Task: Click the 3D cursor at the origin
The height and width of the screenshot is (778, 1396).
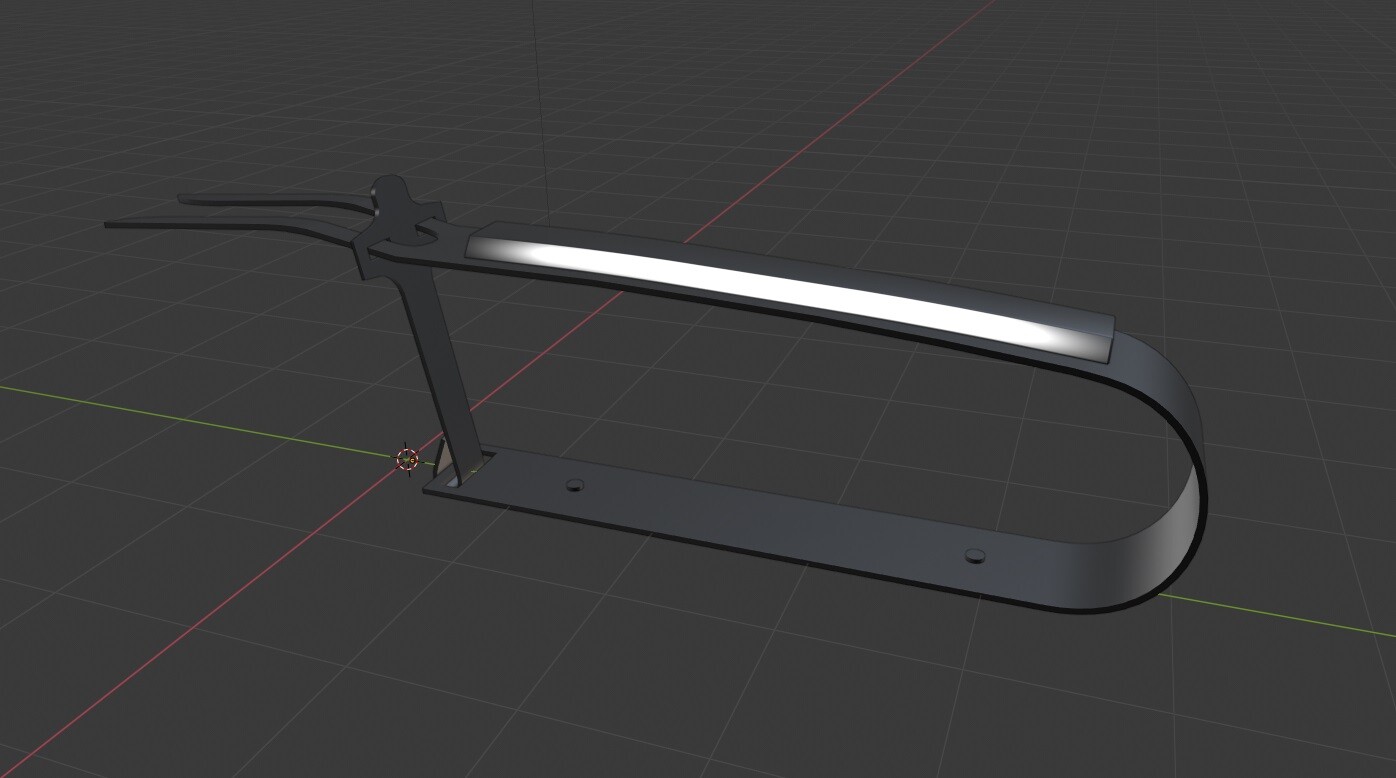Action: tap(407, 459)
